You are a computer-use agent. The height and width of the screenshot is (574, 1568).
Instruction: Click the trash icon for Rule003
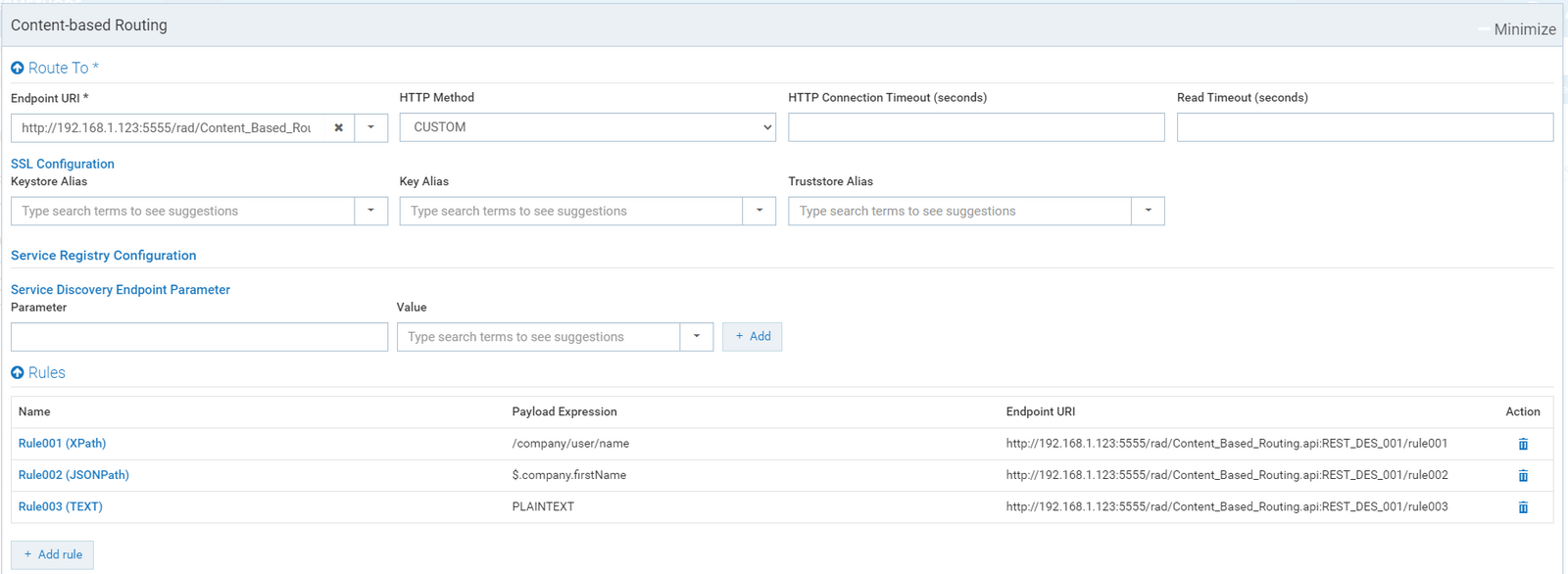pyautogui.click(x=1522, y=507)
